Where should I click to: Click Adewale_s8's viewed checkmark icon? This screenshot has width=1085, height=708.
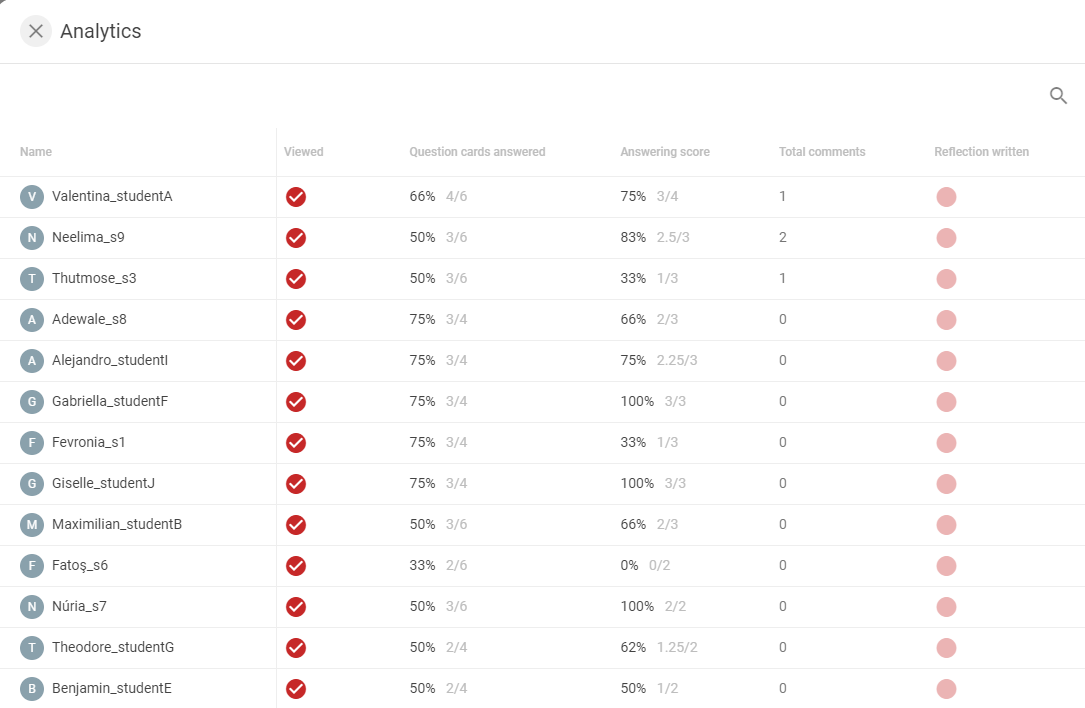click(296, 320)
